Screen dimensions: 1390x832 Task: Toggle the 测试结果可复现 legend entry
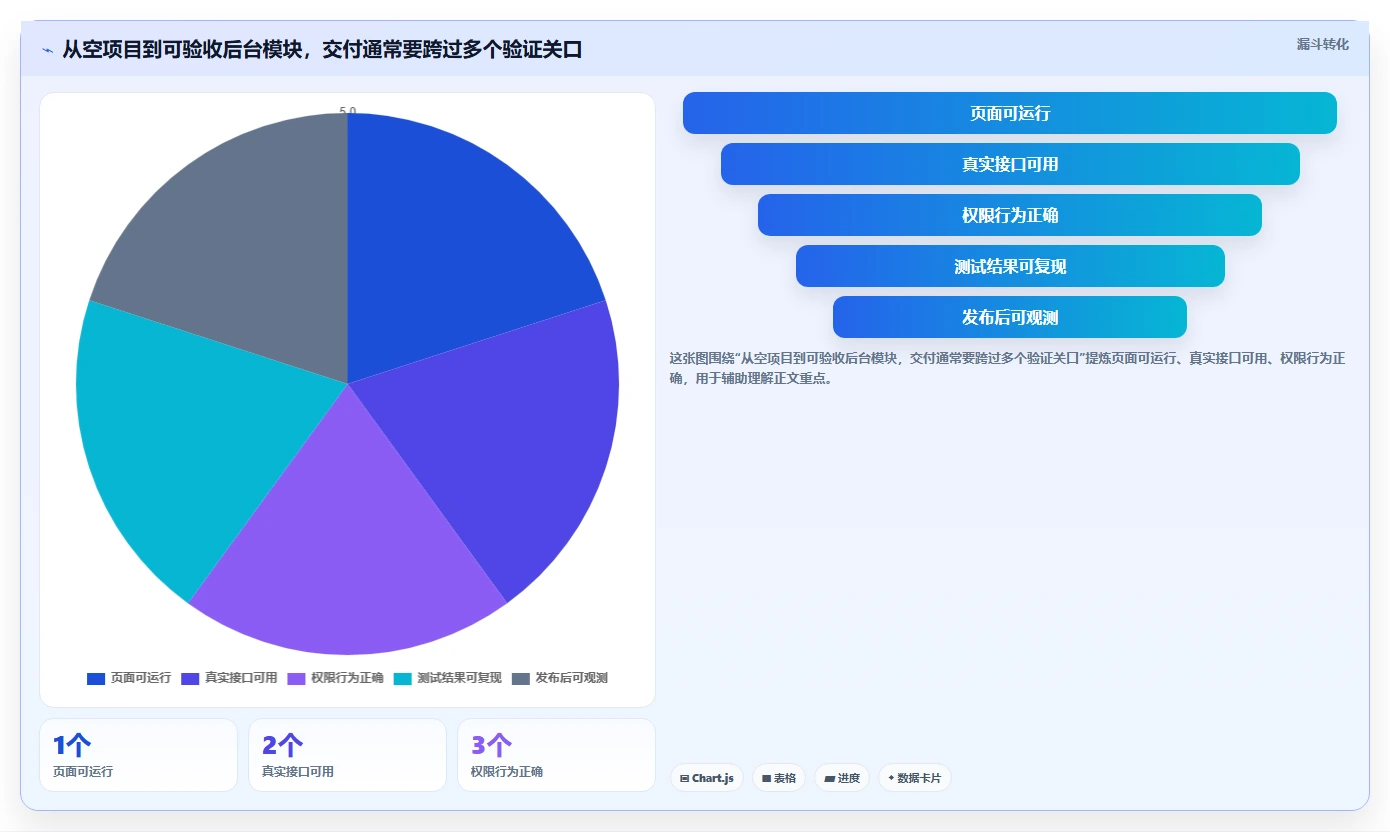click(x=447, y=678)
